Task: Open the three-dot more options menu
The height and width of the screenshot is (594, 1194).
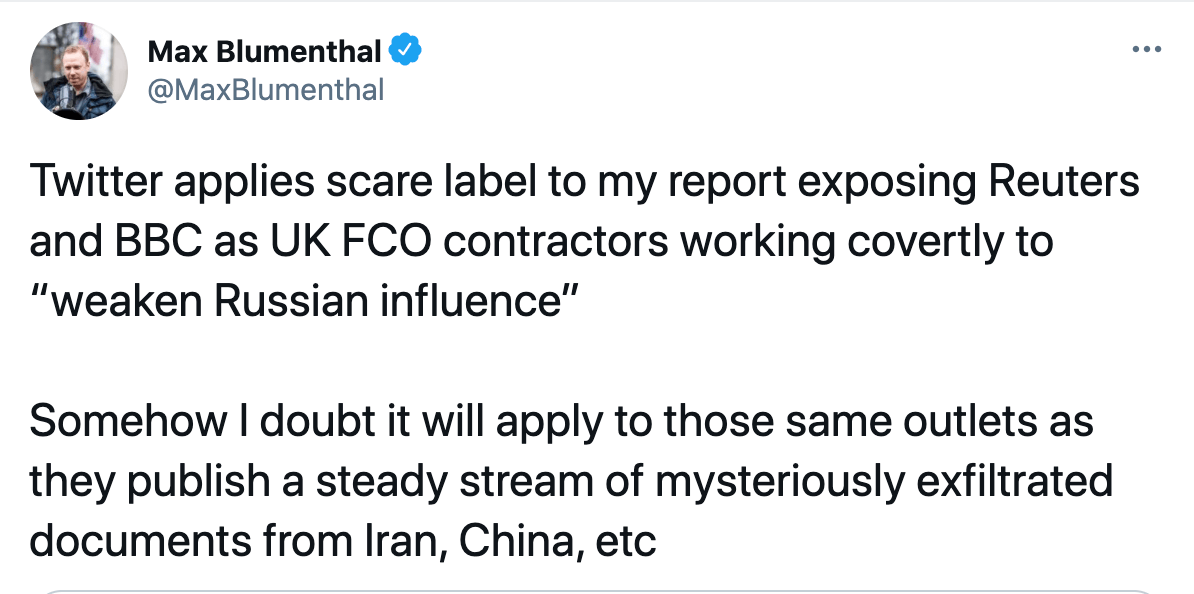Action: click(x=1146, y=49)
